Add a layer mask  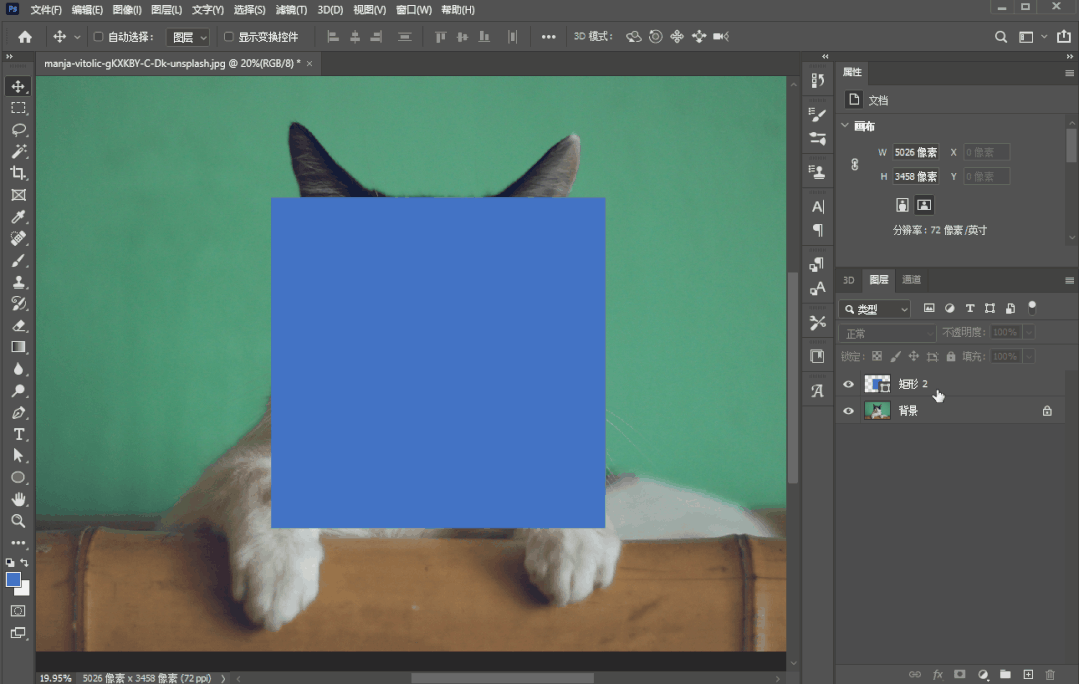[x=960, y=674]
